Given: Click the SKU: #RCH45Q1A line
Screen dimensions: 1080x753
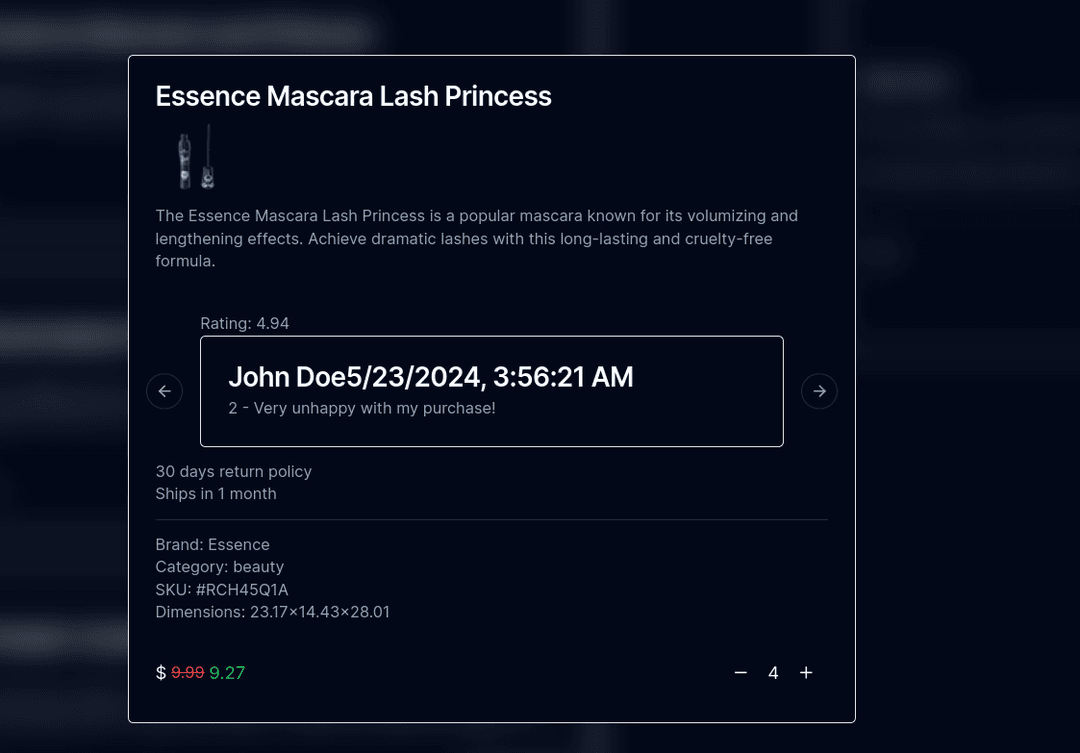Looking at the screenshot, I should [222, 590].
